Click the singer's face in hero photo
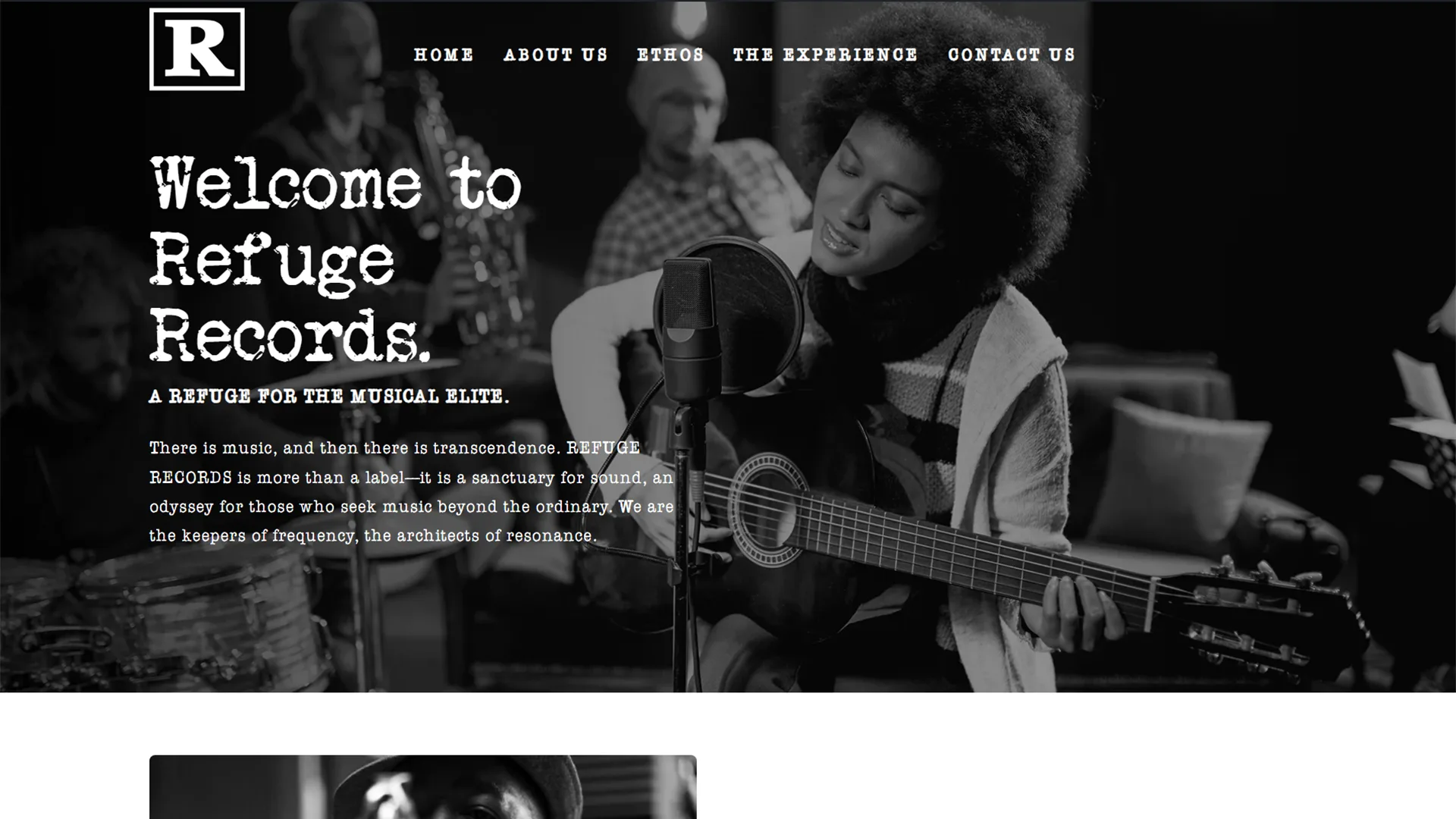 click(x=872, y=205)
